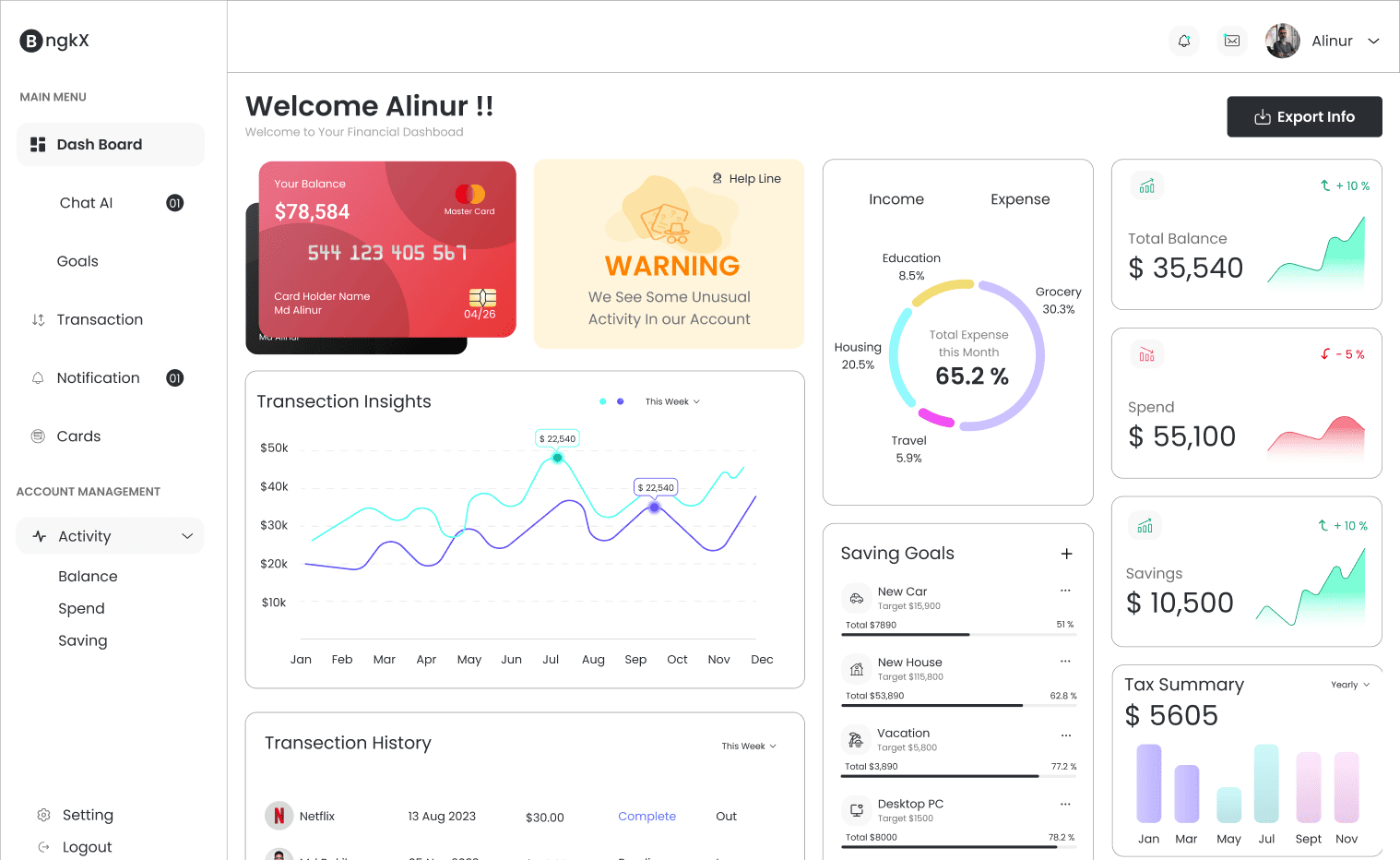Collapse the Activity section in the sidebar
Image resolution: width=1400 pixels, height=860 pixels.
pos(187,535)
